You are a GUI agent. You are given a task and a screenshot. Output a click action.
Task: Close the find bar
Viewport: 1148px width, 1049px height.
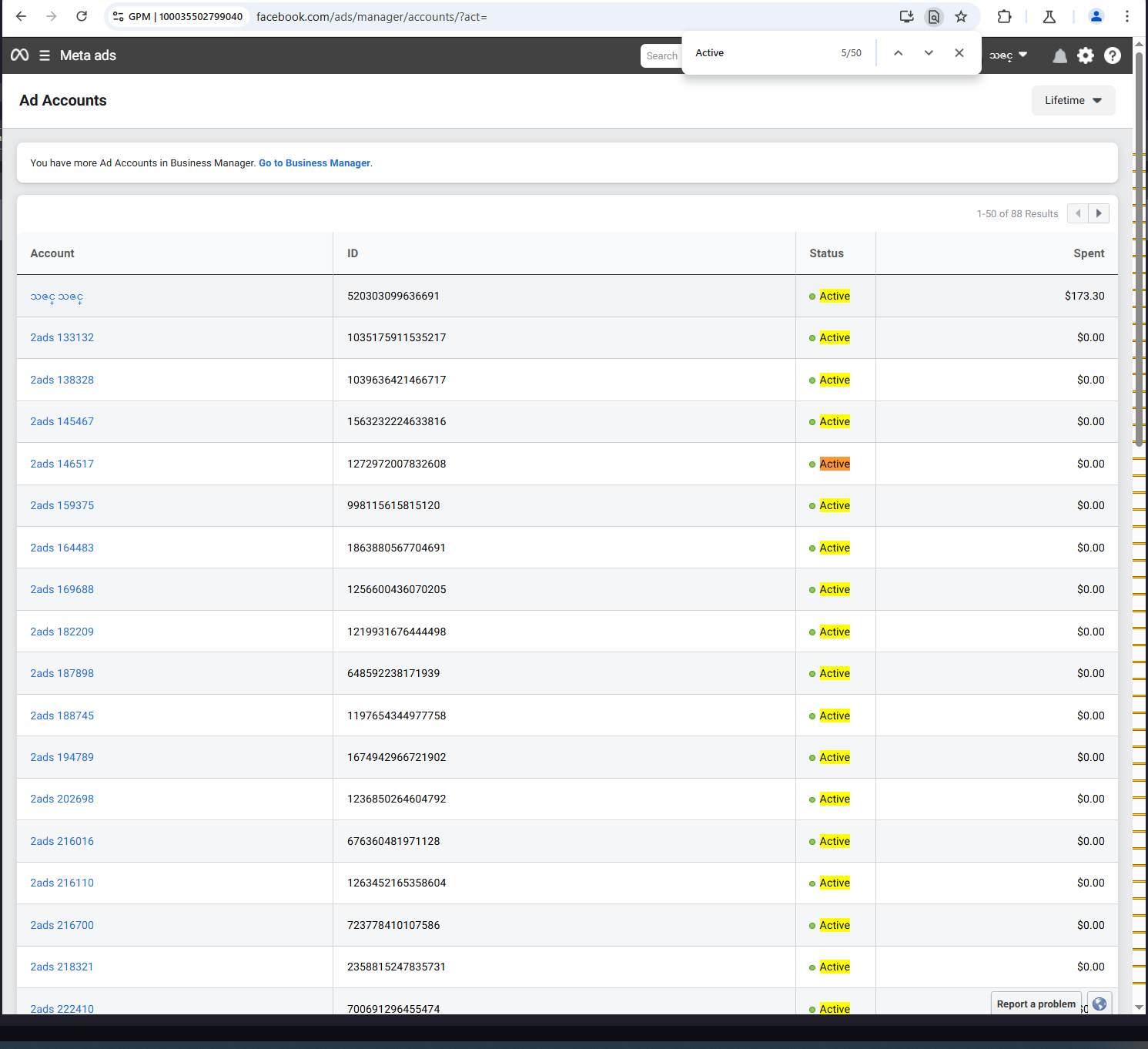(959, 53)
